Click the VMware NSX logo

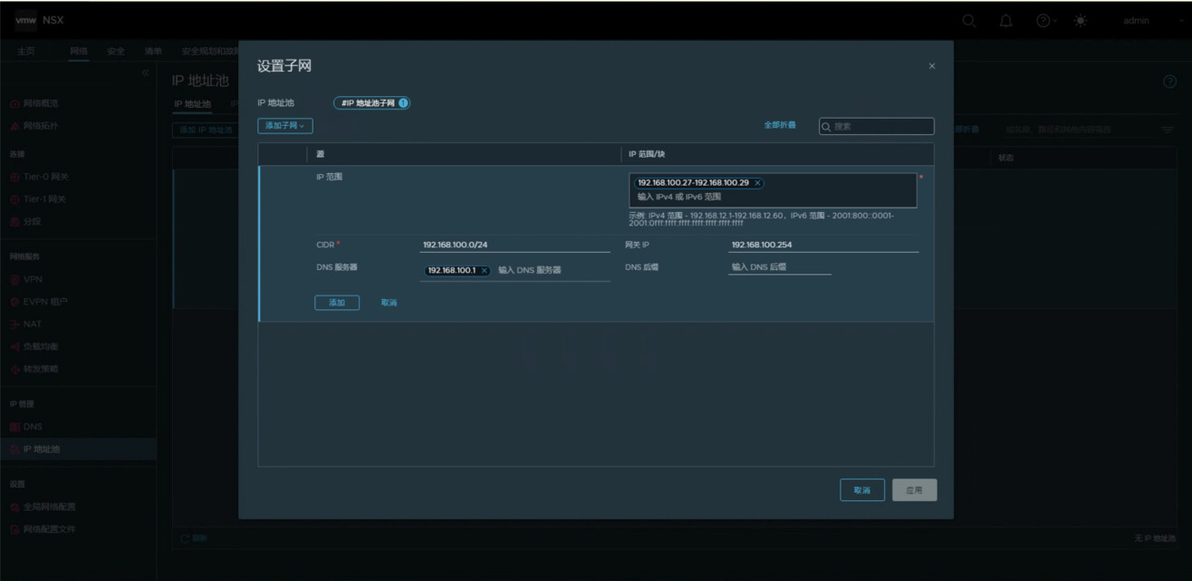point(39,21)
